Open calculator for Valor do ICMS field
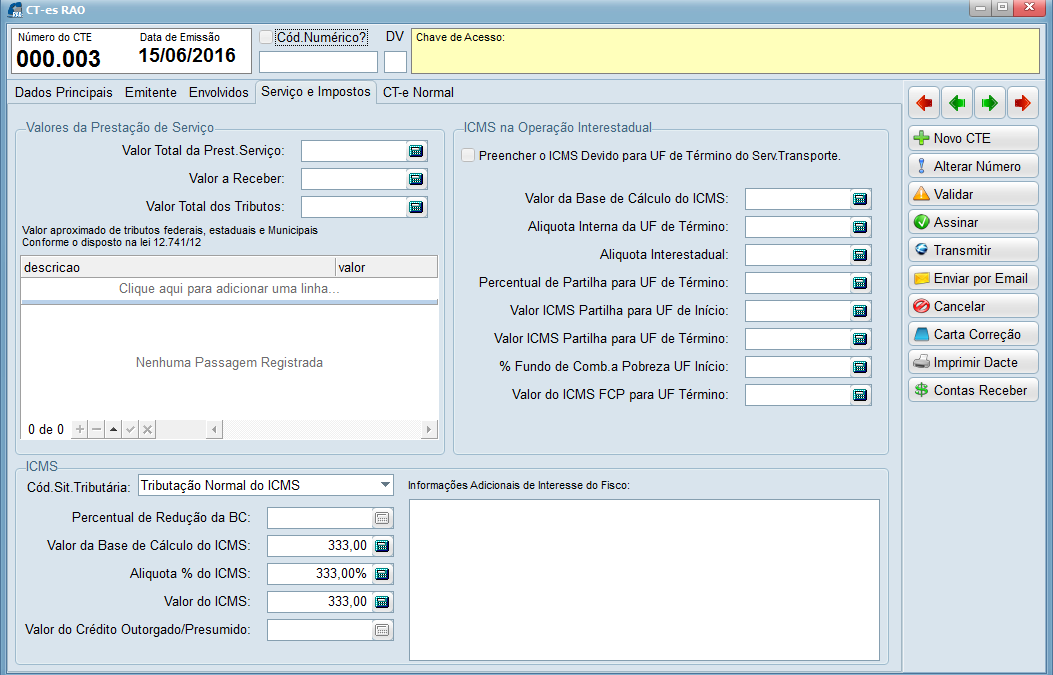This screenshot has width=1053, height=675. [x=382, y=602]
